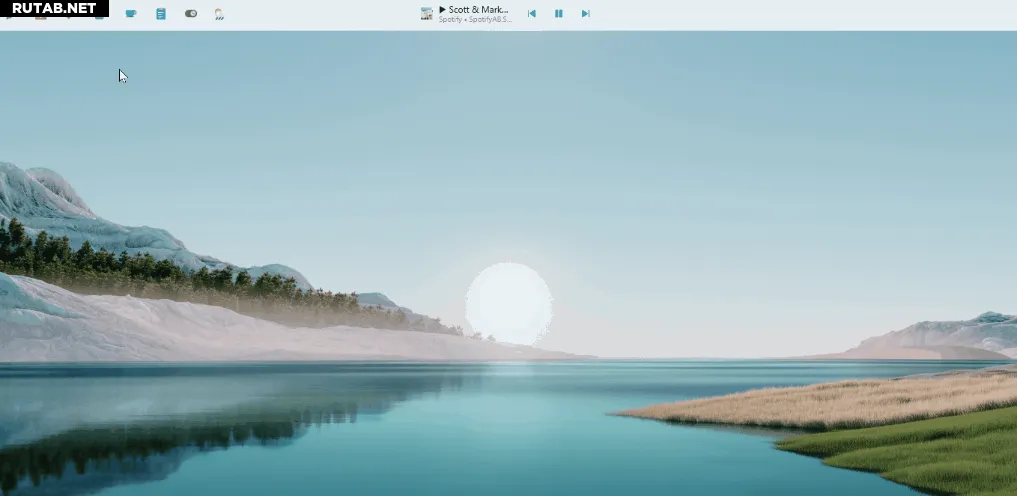Click the grassy shore at bottom right

tap(920, 450)
